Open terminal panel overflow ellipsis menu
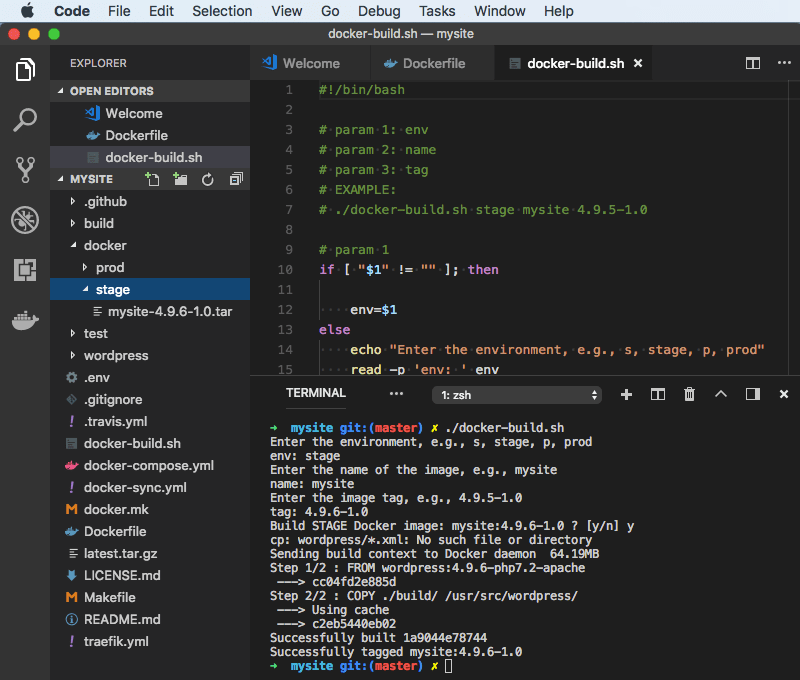This screenshot has width=800, height=680. (x=396, y=393)
